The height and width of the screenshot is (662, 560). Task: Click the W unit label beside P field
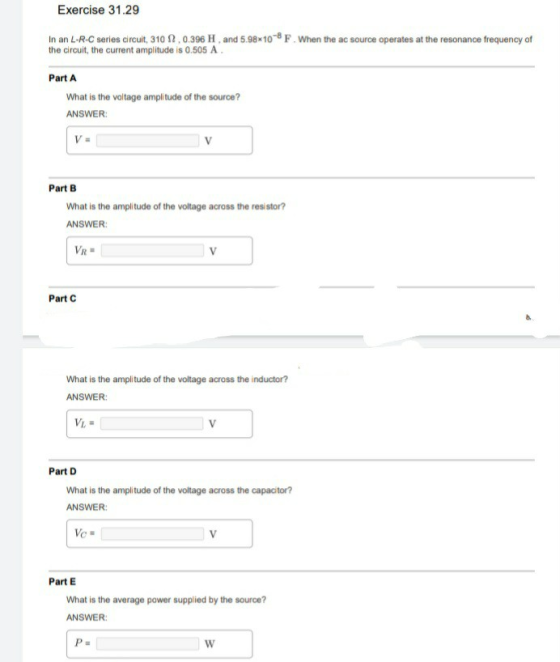click(x=209, y=644)
